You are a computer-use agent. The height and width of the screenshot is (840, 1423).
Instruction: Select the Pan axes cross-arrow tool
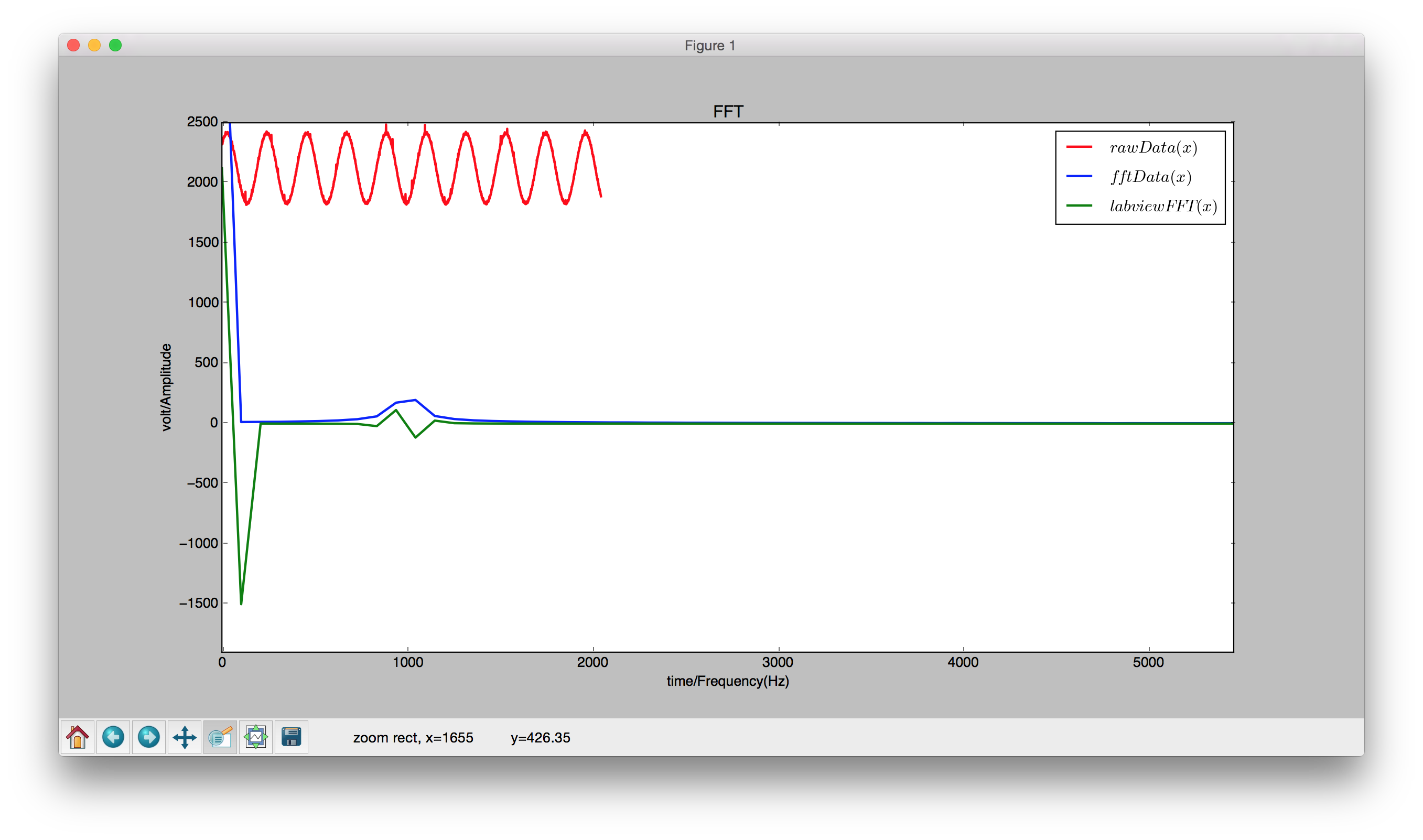[185, 737]
